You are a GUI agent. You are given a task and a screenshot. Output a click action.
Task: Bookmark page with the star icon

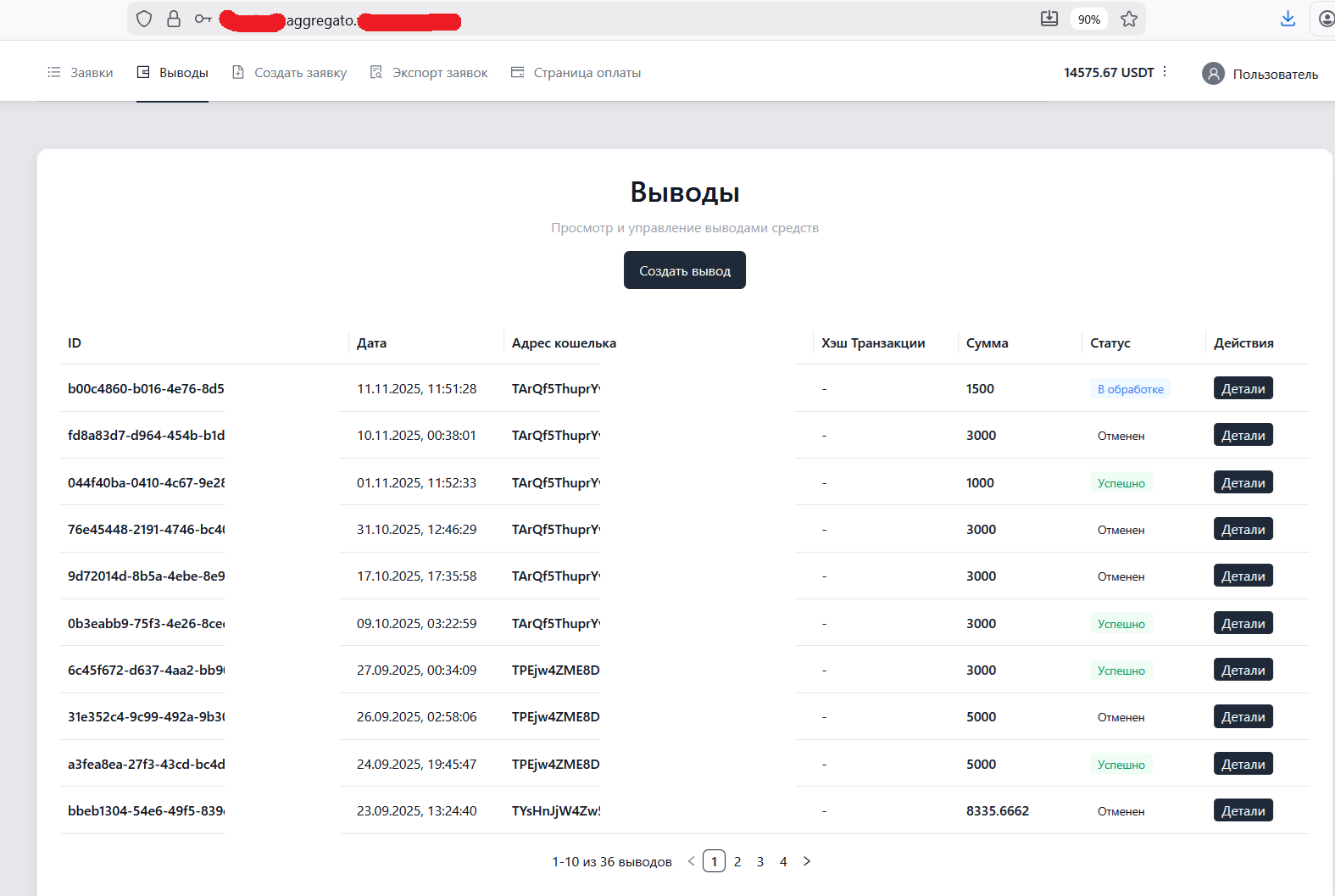[x=1129, y=19]
